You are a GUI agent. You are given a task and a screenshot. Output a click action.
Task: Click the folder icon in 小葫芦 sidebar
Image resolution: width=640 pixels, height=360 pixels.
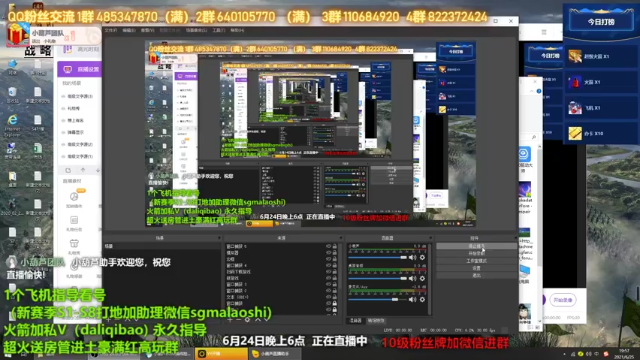click(x=68, y=170)
